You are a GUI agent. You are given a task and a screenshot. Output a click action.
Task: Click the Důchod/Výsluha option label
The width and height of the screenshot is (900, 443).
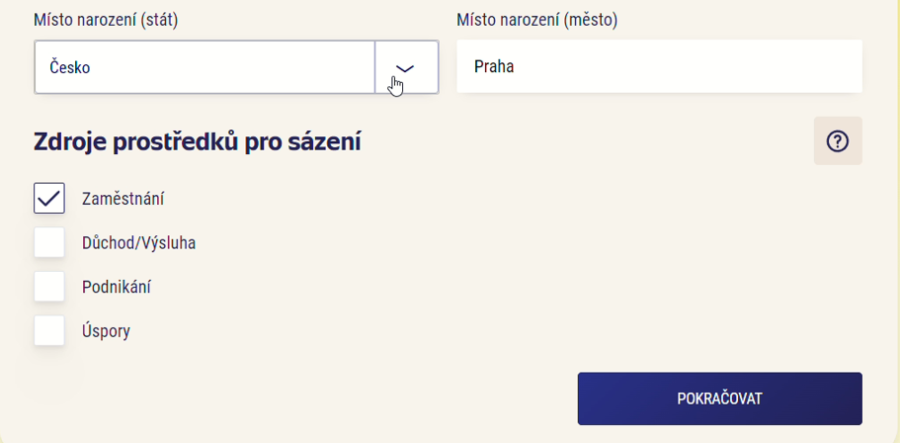pos(139,243)
